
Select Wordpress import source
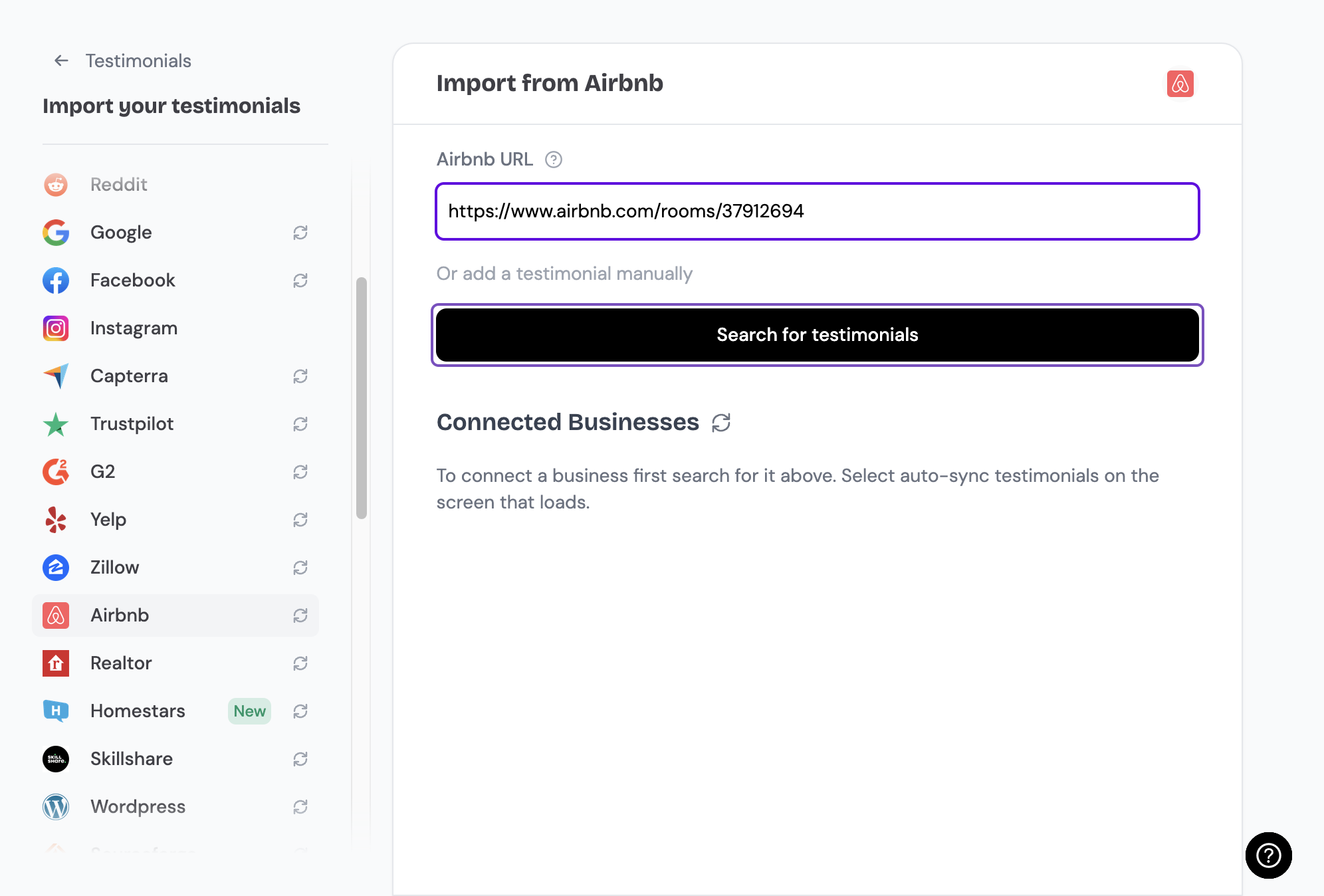click(x=175, y=807)
